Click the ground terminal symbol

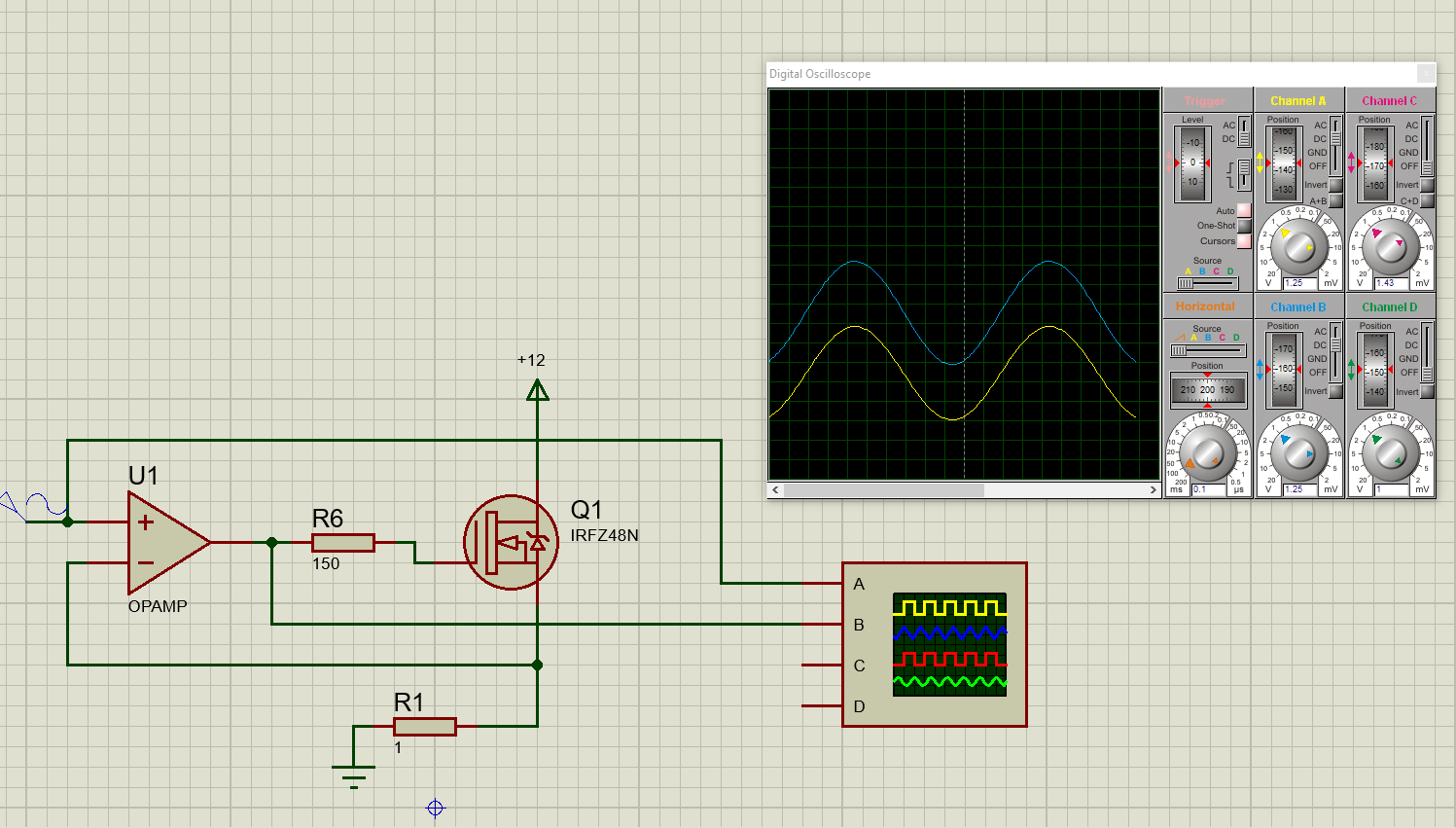pyautogui.click(x=353, y=774)
